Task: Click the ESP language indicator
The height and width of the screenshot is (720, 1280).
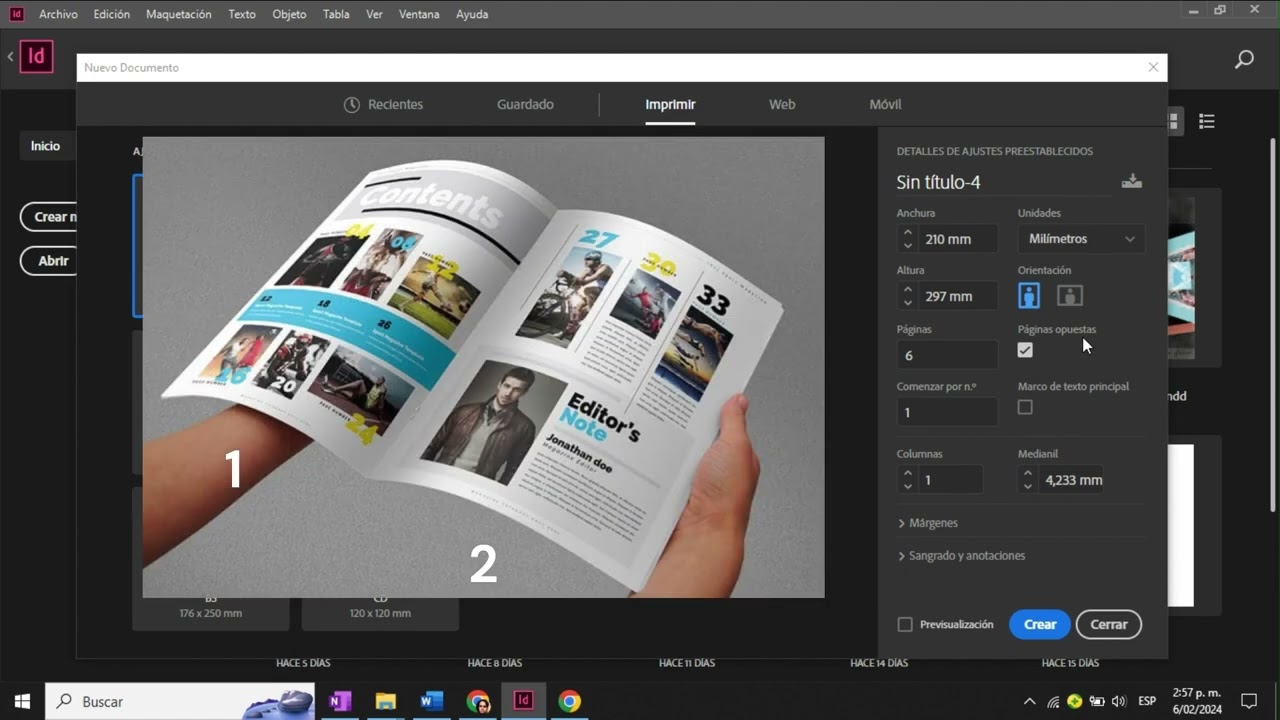Action: click(x=1147, y=701)
